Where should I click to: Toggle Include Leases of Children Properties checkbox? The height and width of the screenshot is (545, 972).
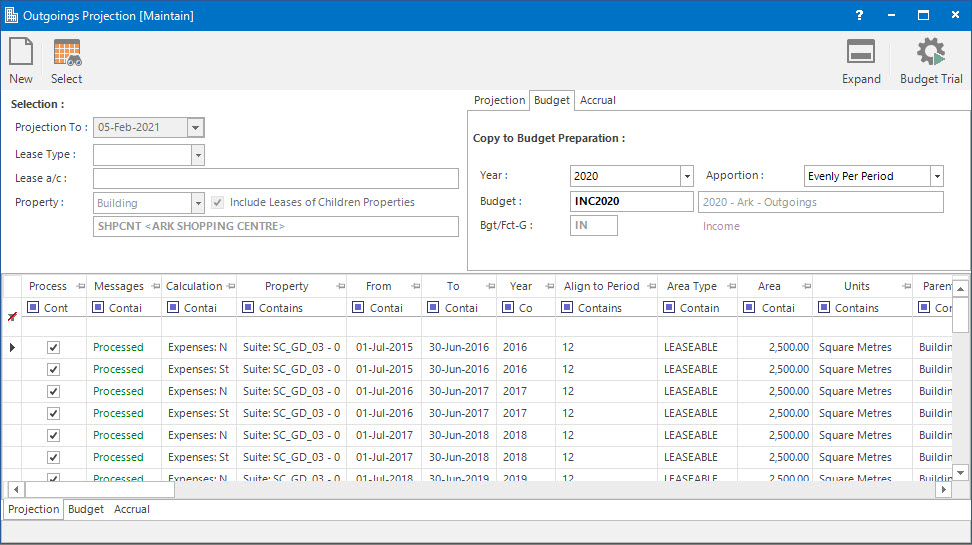pyautogui.click(x=218, y=202)
